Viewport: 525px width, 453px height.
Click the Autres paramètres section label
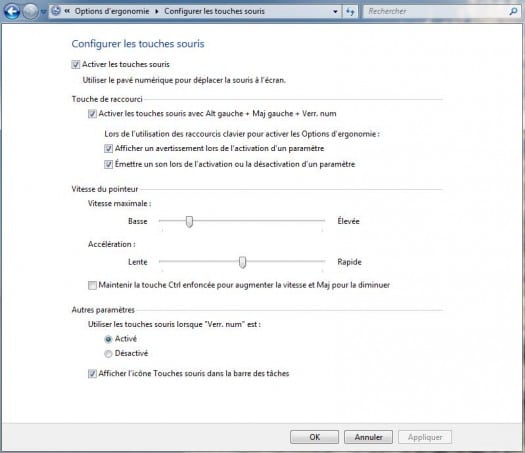(103, 310)
